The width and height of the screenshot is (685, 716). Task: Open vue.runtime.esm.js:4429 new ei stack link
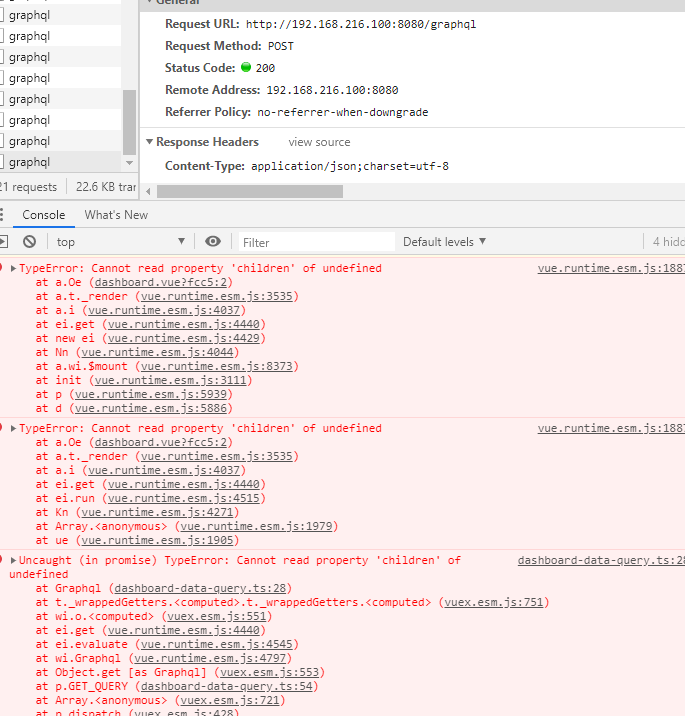(184, 338)
